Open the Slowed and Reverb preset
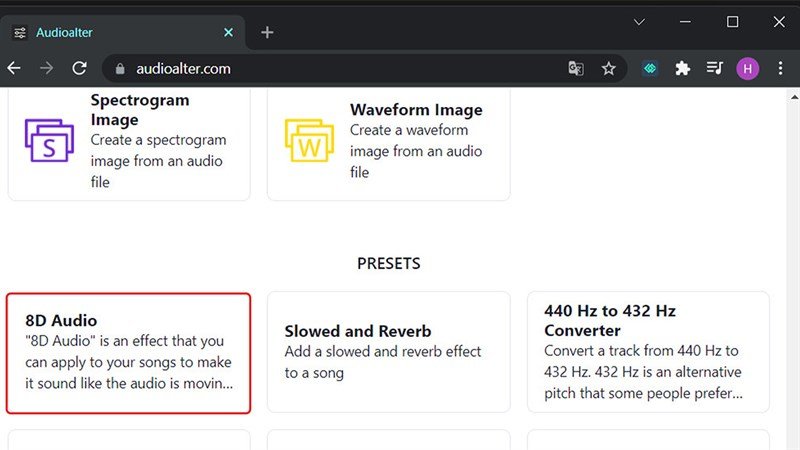800x450 pixels. pos(388,352)
